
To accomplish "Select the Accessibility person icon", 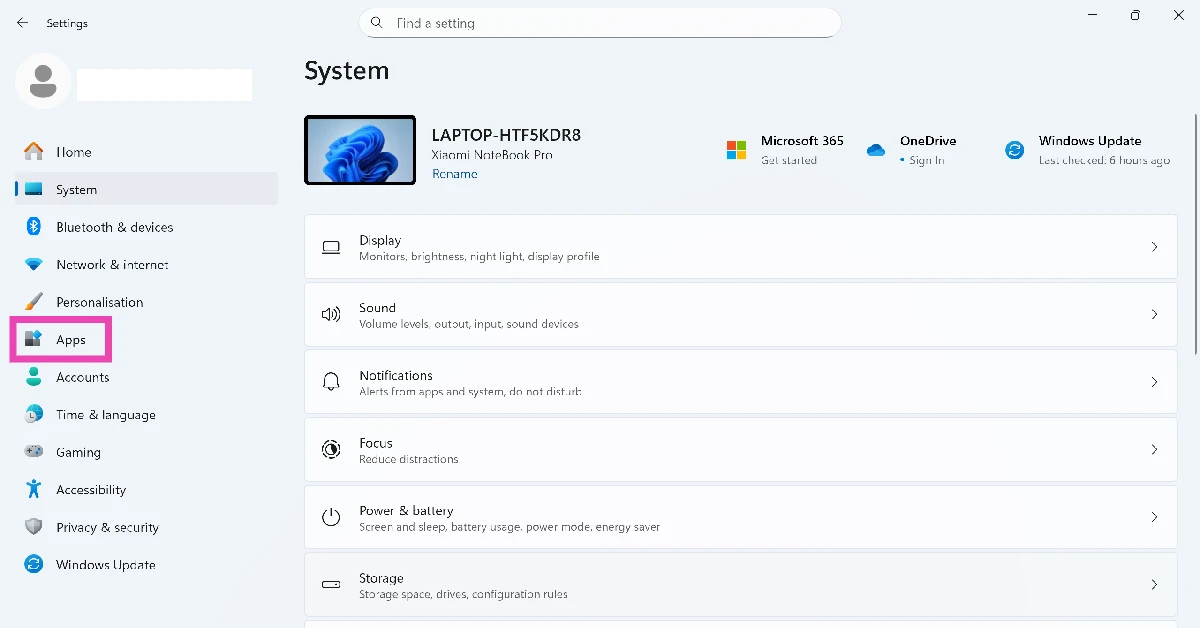I will point(33,489).
